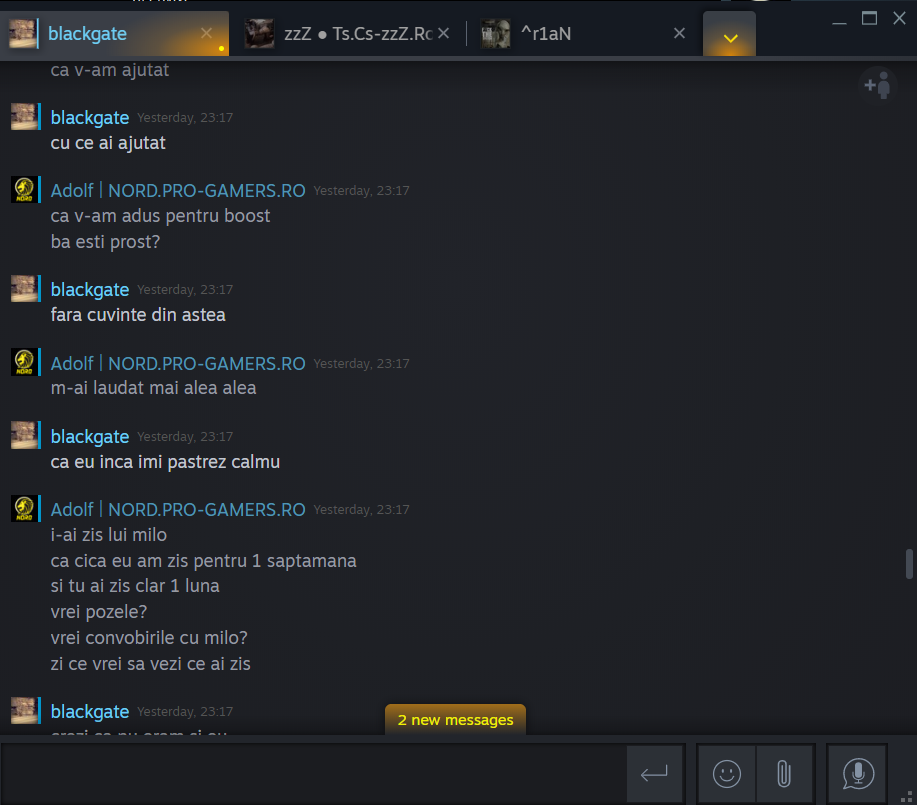The image size is (917, 805).
Task: Open Adolf | NORD.PRO-GAMERS.RO name above 'm-ai laudat'
Action: tap(178, 363)
